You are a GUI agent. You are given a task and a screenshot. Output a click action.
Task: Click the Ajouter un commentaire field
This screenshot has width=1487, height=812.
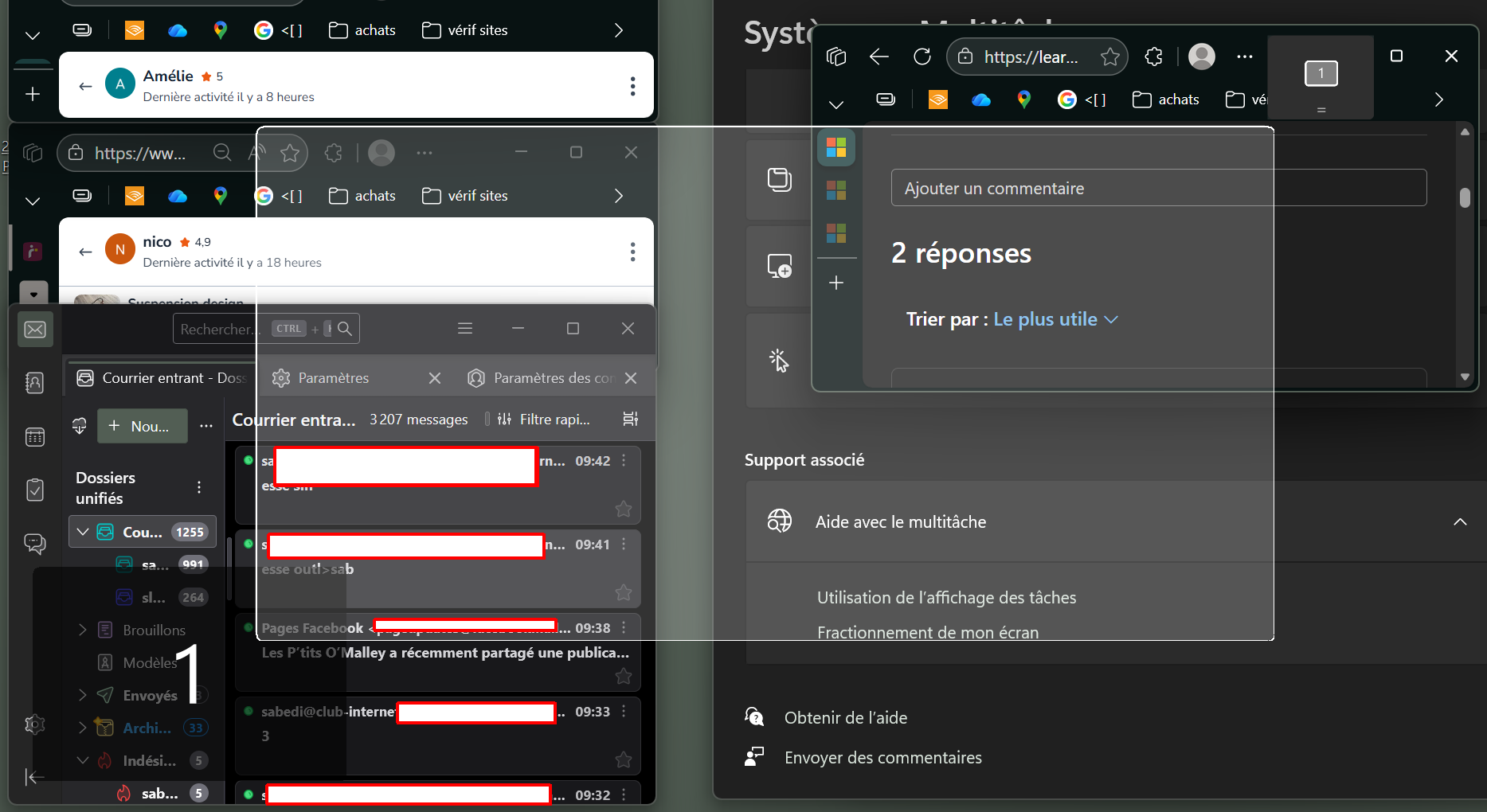(1158, 188)
